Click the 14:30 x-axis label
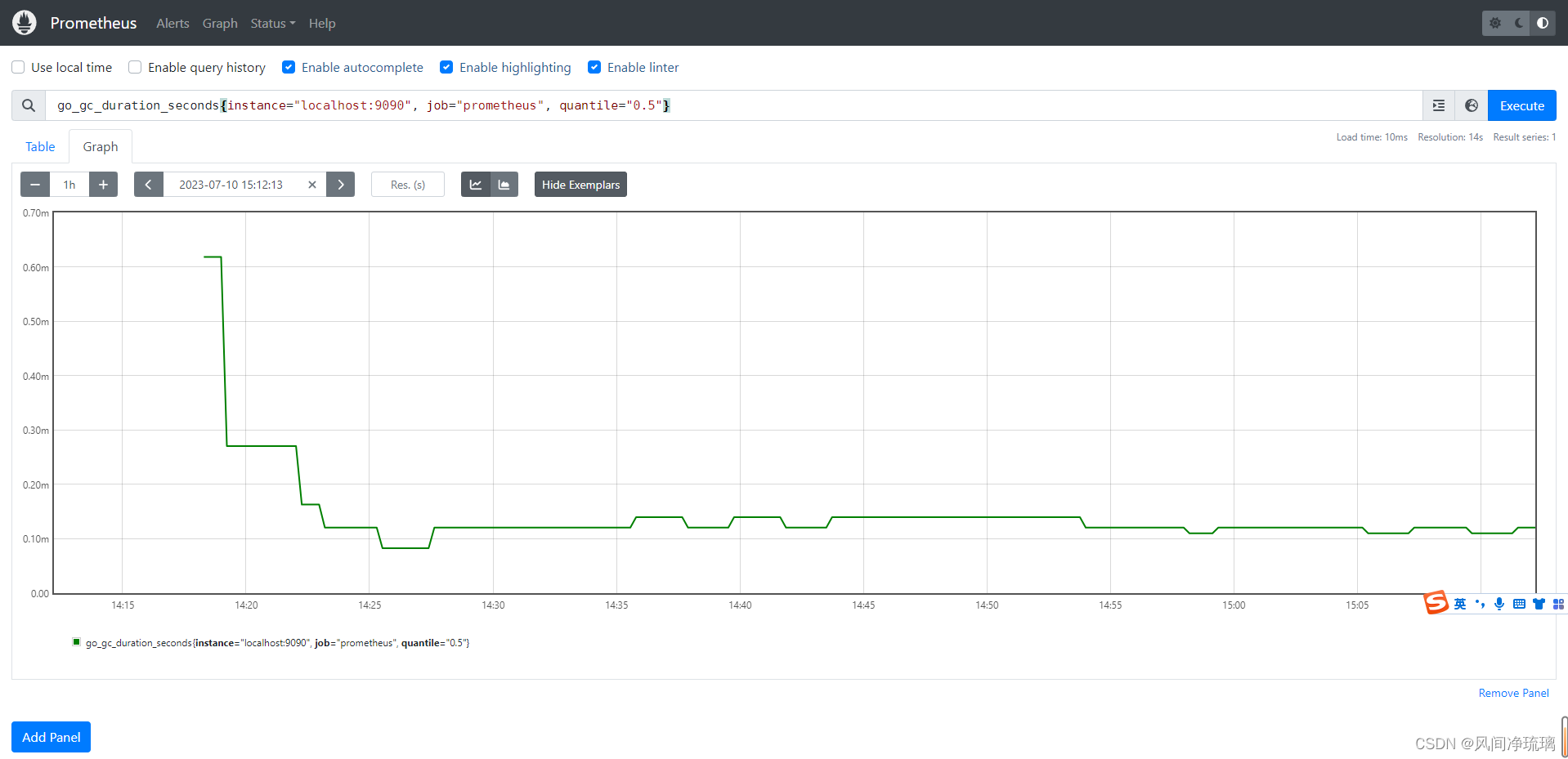The height and width of the screenshot is (759, 1568). [x=493, y=605]
